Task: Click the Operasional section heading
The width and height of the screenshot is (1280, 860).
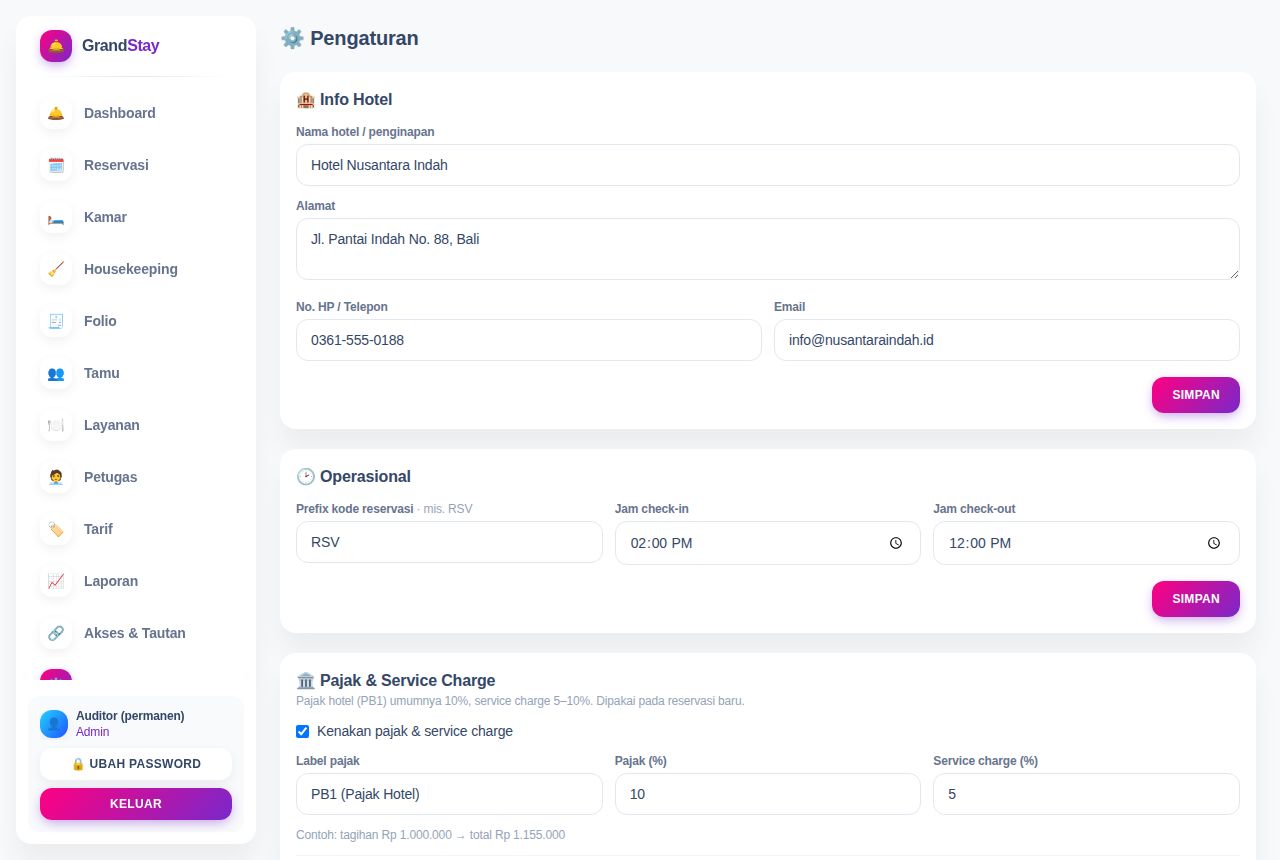Action: coord(353,477)
